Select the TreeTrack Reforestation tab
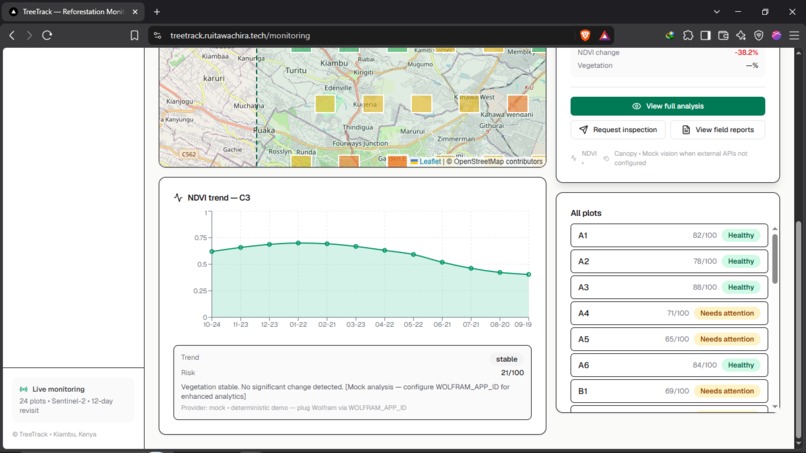Image resolution: width=806 pixels, height=453 pixels. (x=73, y=11)
